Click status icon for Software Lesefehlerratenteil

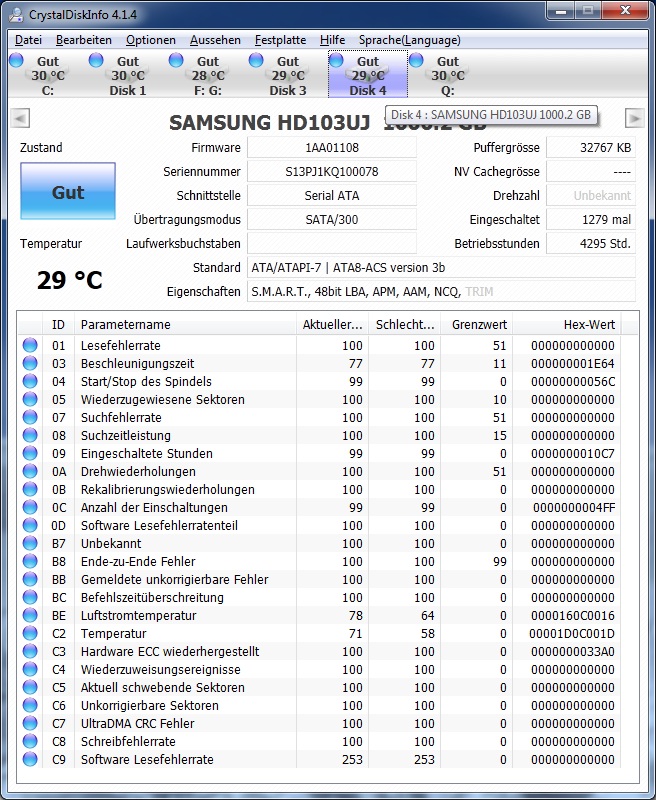tap(30, 525)
